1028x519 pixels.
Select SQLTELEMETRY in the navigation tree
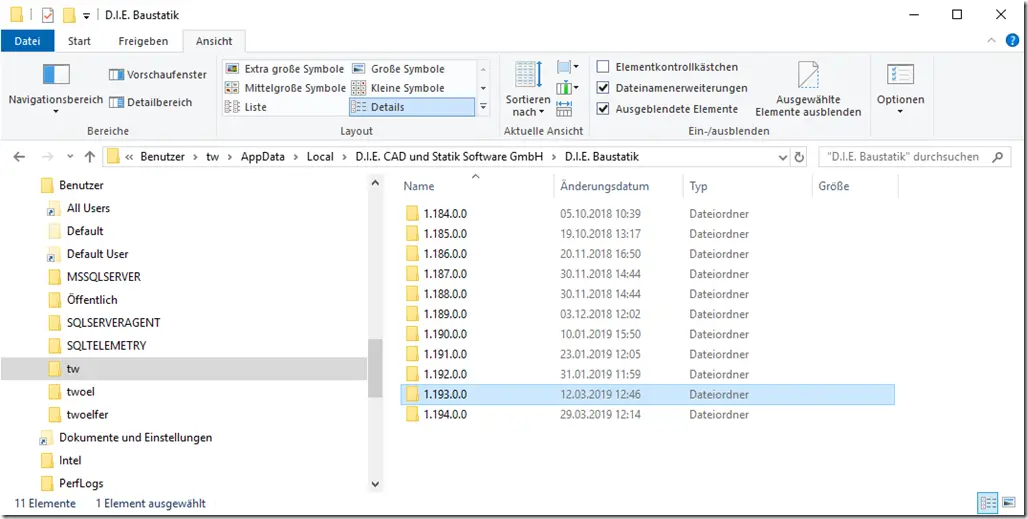pos(106,345)
